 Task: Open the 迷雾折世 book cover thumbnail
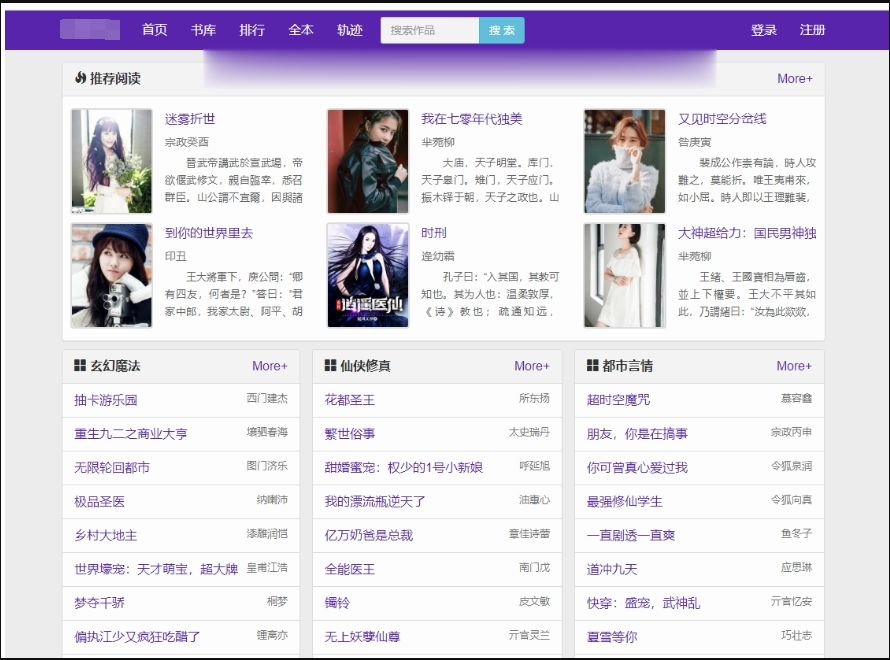point(112,161)
